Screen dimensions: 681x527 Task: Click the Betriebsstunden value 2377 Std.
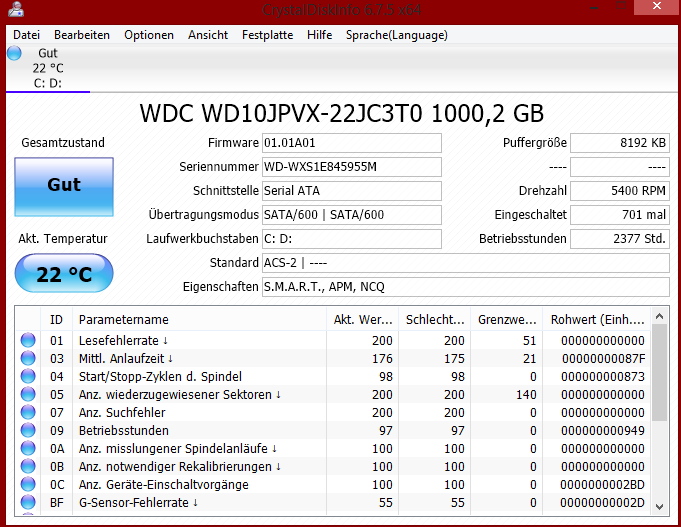(x=620, y=239)
